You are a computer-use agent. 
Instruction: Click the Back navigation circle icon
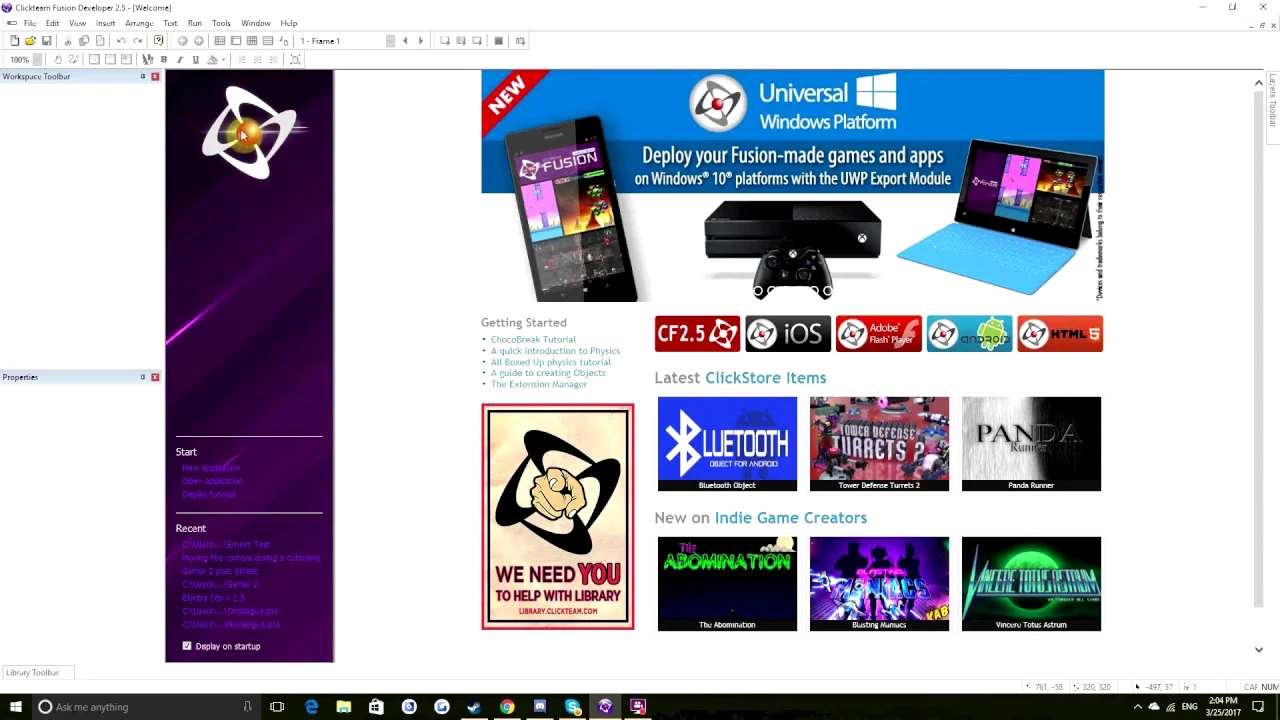(182, 41)
